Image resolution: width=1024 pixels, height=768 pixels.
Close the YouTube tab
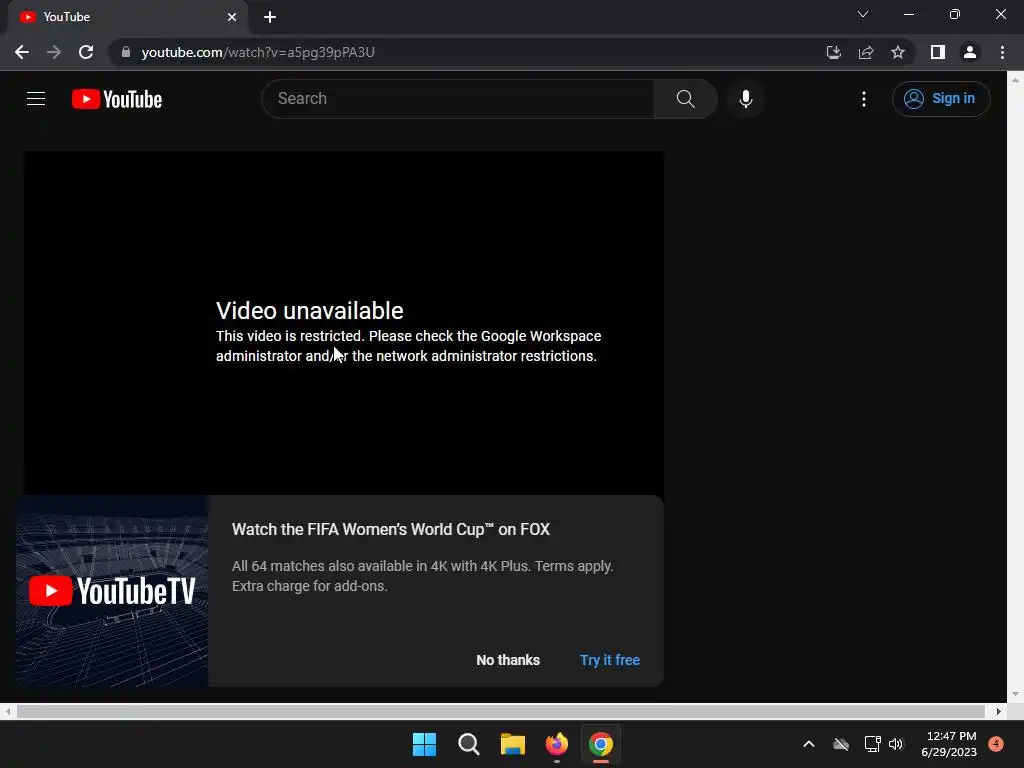232,17
